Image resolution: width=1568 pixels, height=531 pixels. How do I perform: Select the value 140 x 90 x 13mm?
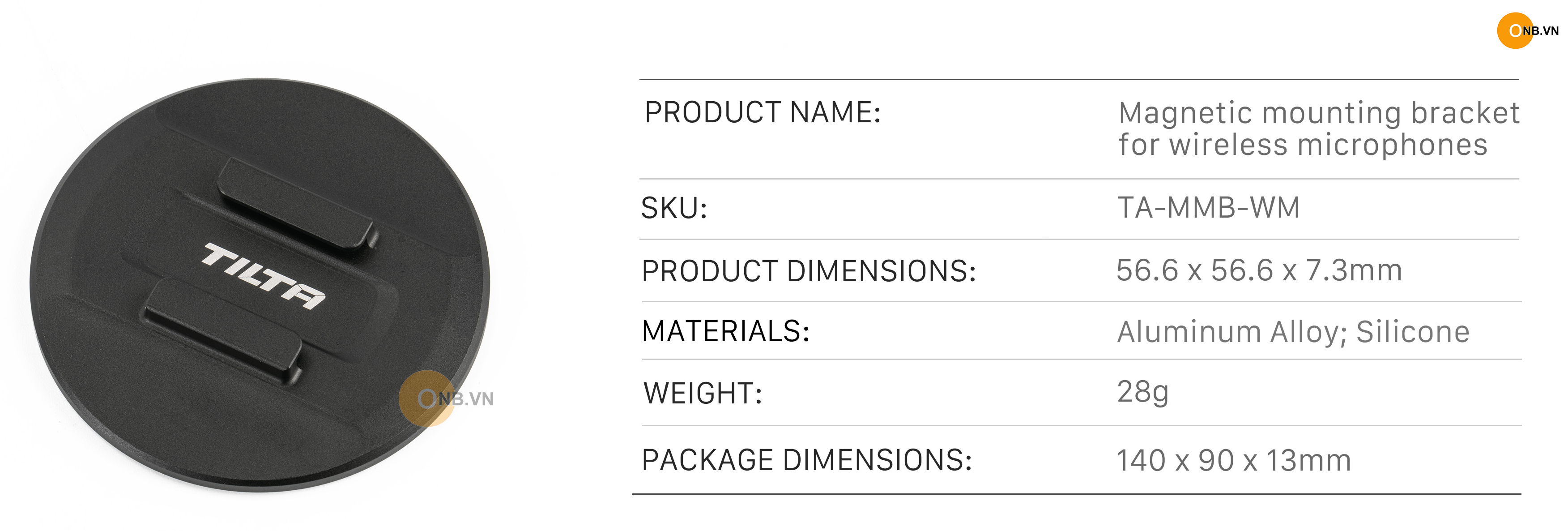click(x=1234, y=460)
